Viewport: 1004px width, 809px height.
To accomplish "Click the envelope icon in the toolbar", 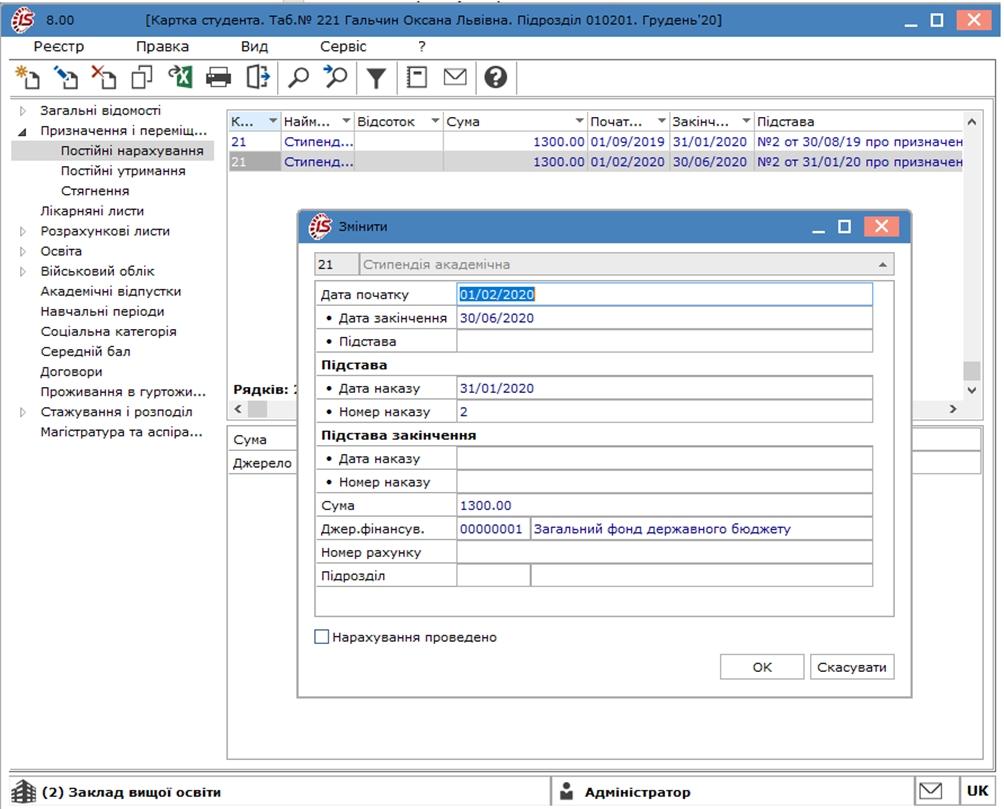I will coord(455,77).
